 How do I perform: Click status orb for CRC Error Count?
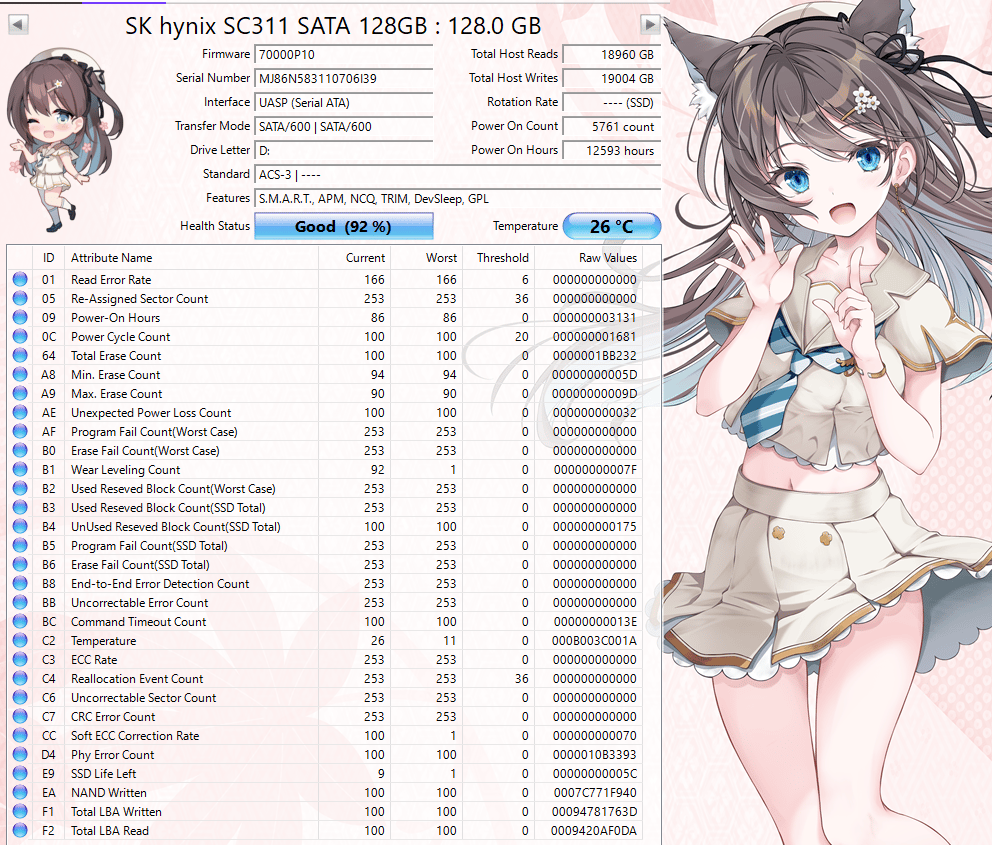point(20,716)
